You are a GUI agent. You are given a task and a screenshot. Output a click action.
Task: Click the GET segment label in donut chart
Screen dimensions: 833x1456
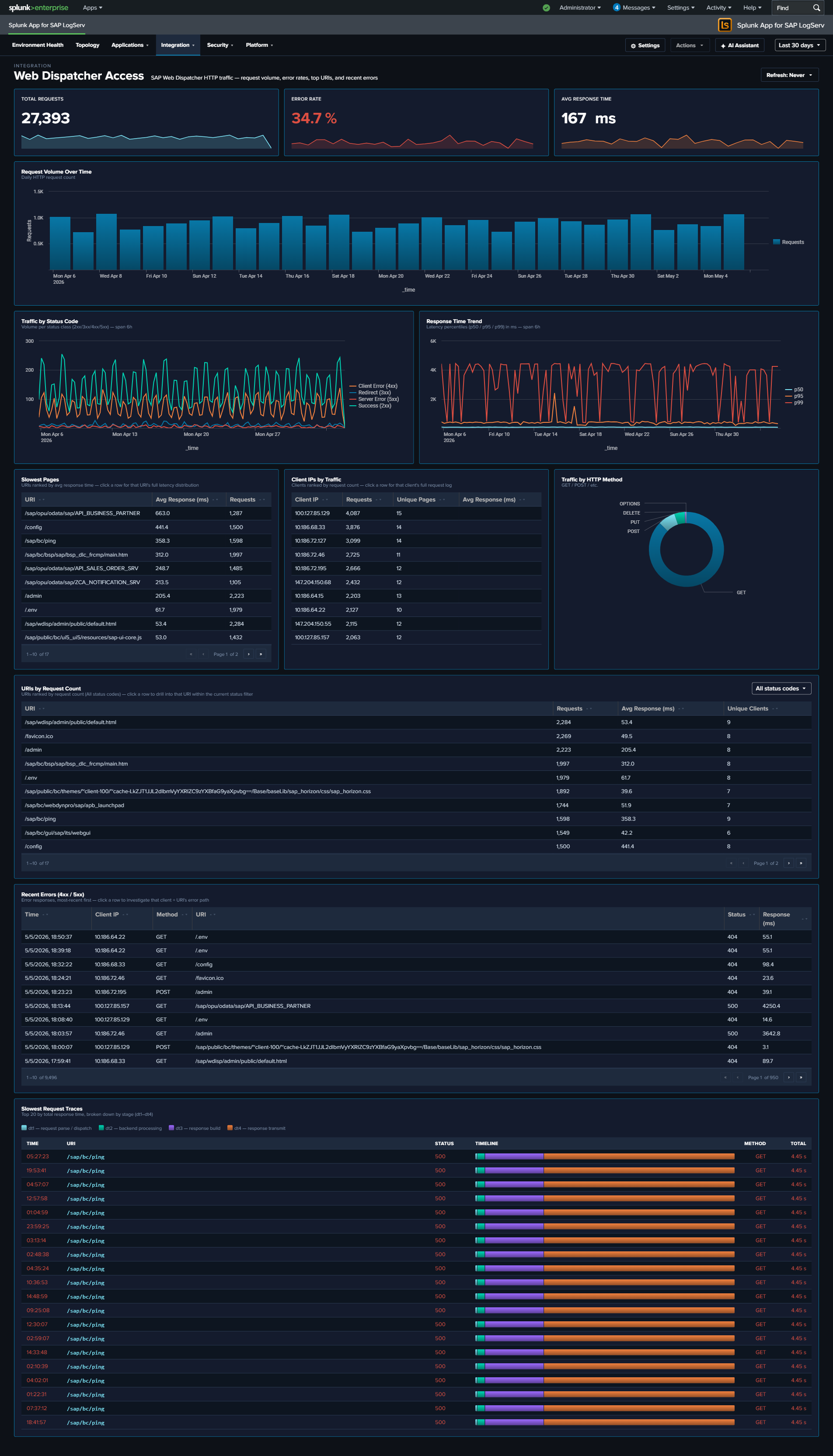[741, 592]
